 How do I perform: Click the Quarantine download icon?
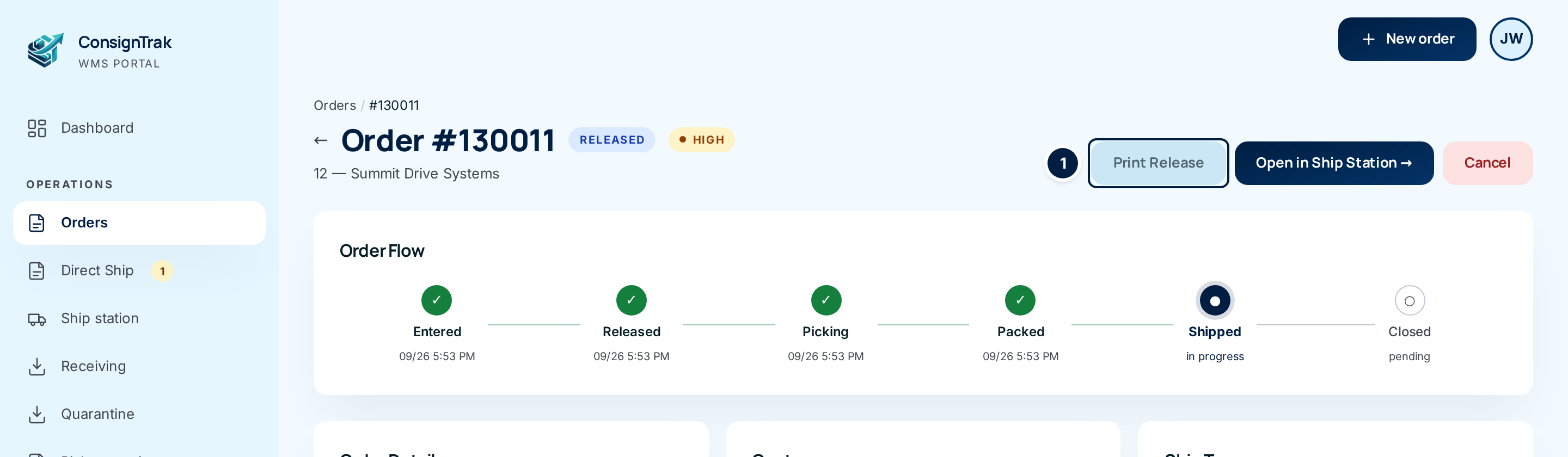[37, 415]
